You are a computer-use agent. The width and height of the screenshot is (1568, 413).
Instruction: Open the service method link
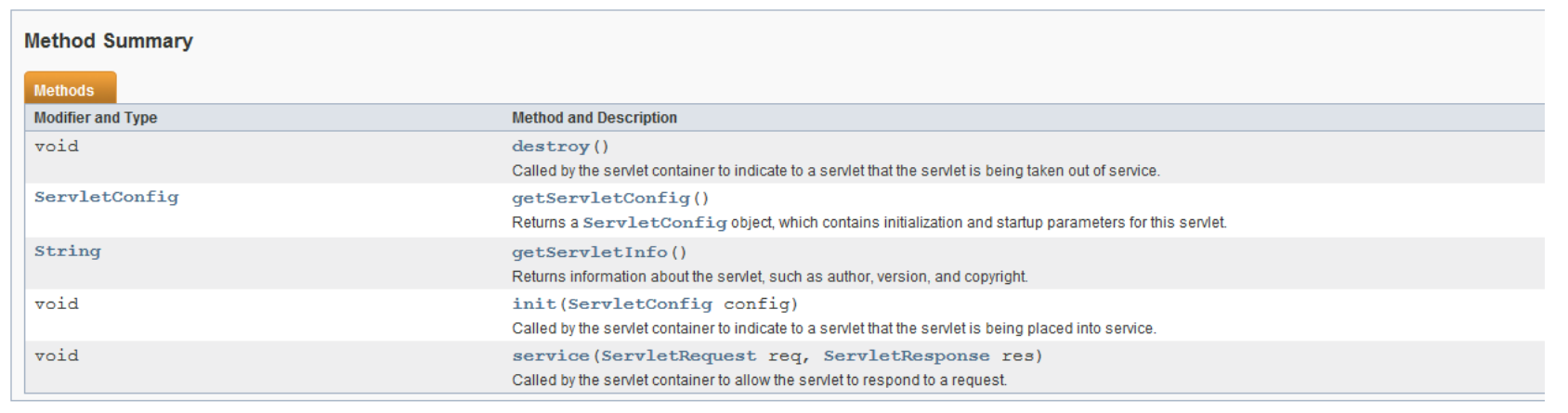click(x=551, y=356)
